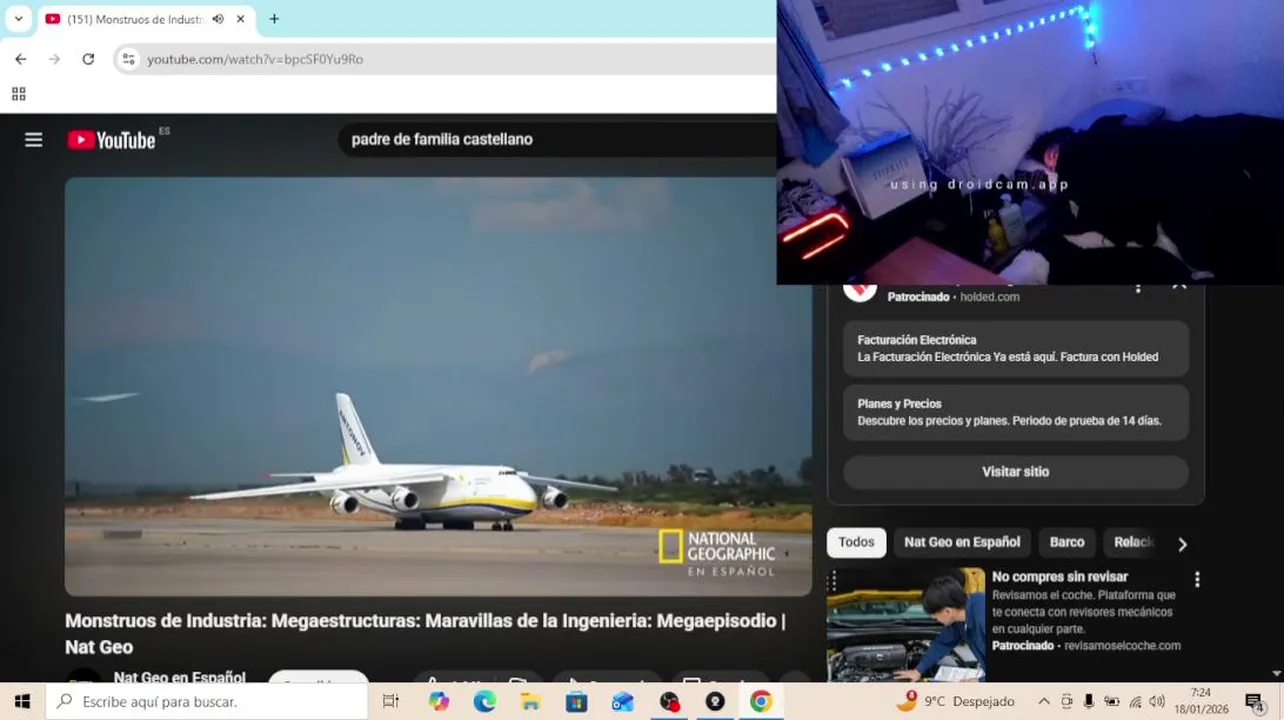
Task: Open Microsoft Edge from the taskbar
Action: click(485, 702)
